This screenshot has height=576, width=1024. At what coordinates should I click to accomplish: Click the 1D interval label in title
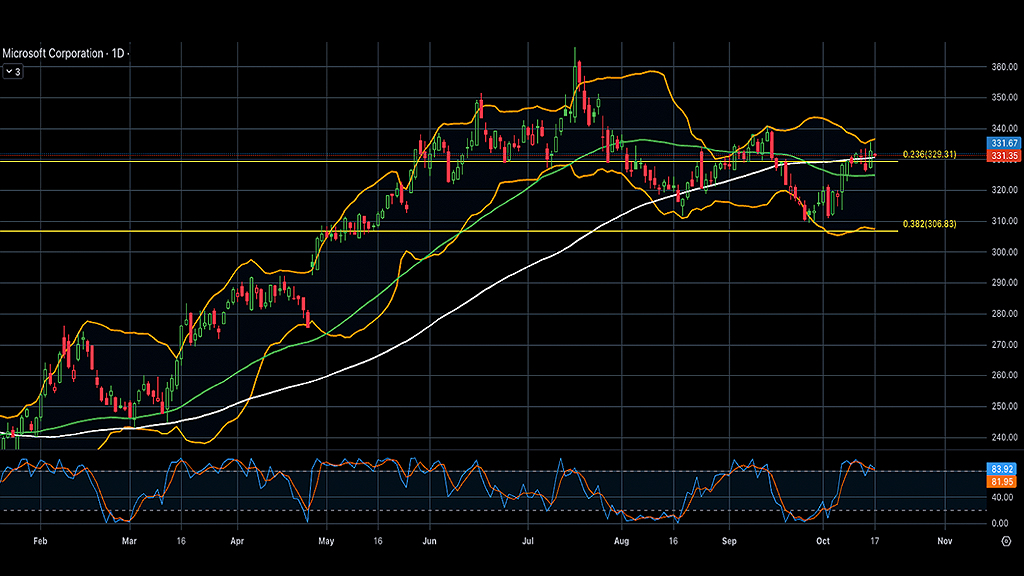(118, 54)
